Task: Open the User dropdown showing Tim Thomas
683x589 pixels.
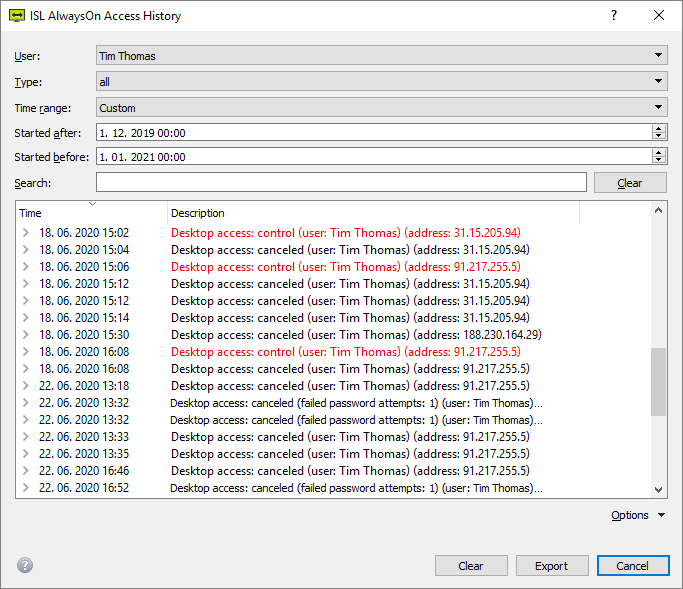Action: coord(381,56)
